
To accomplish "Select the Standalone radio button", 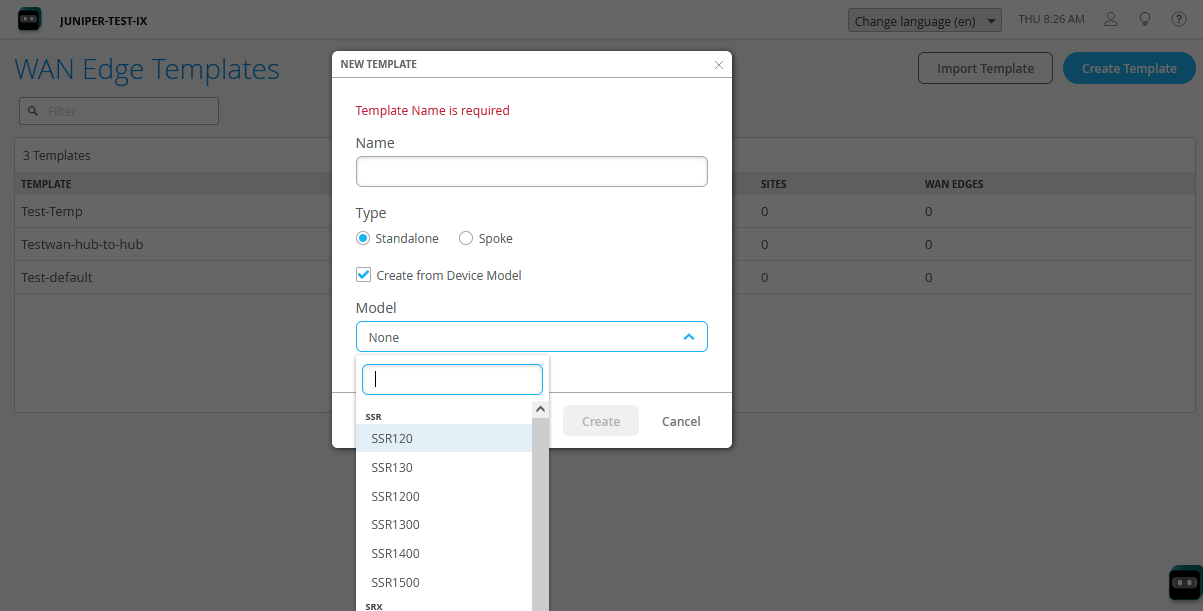I will pyautogui.click(x=363, y=239).
